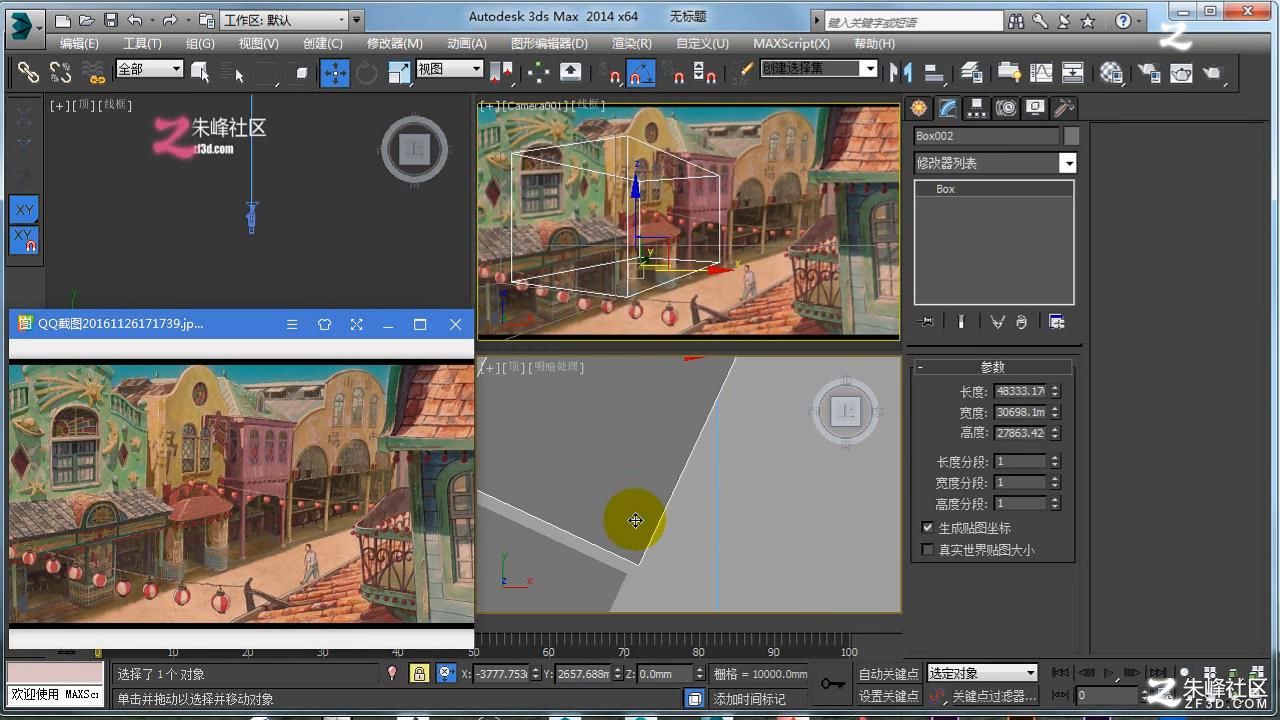
Task: Click the 关键点过滤器 button
Action: 992,696
